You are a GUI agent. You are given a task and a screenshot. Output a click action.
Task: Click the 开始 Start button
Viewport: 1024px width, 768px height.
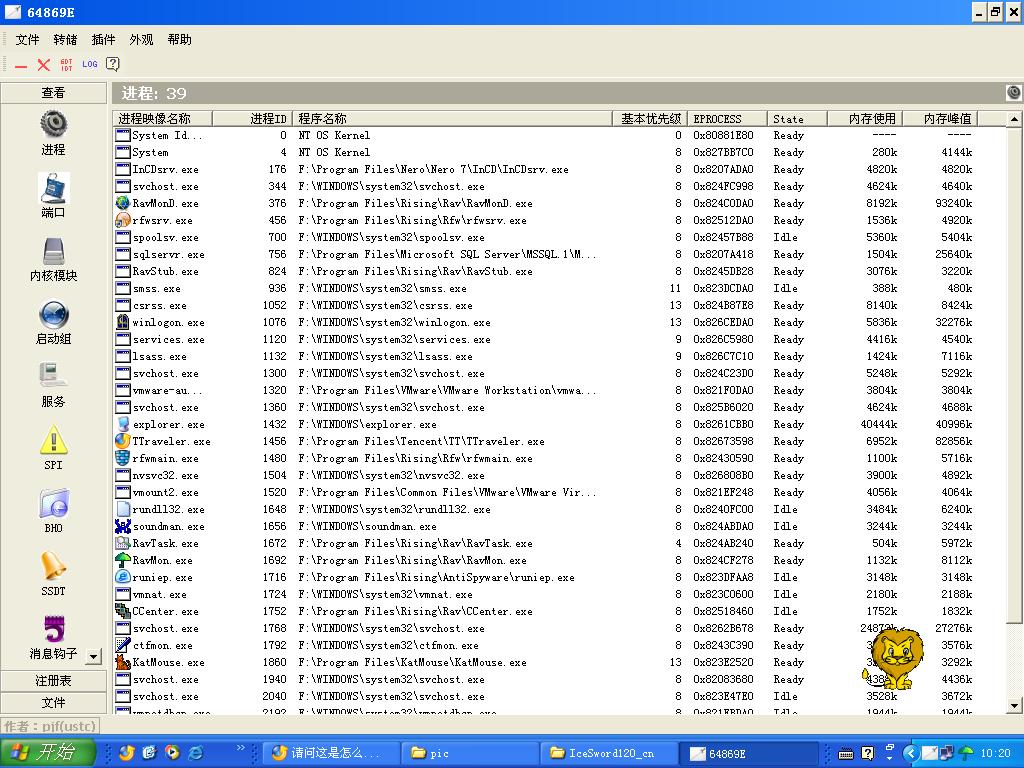[x=48, y=752]
